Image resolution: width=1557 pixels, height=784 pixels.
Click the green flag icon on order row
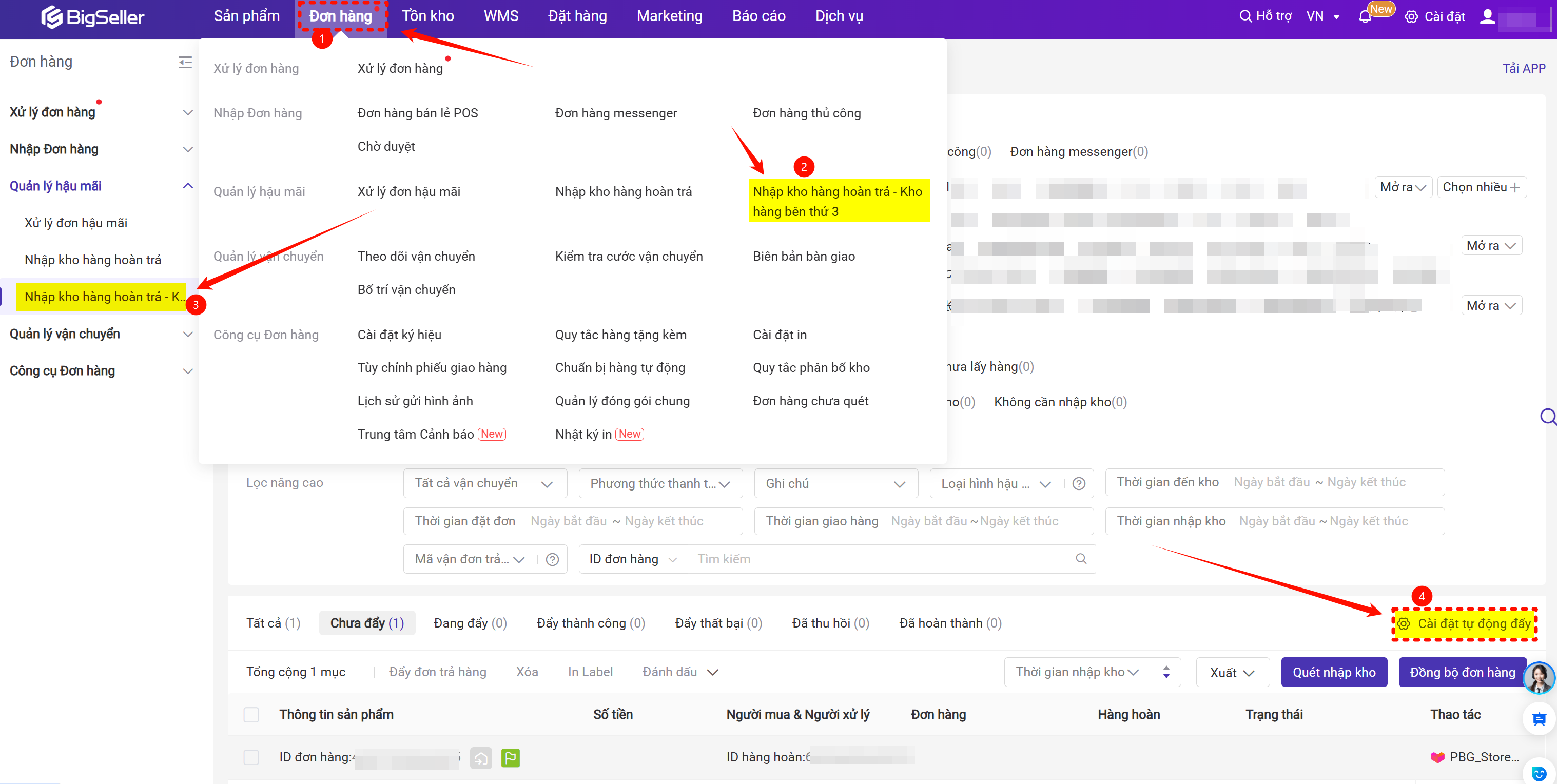point(510,757)
